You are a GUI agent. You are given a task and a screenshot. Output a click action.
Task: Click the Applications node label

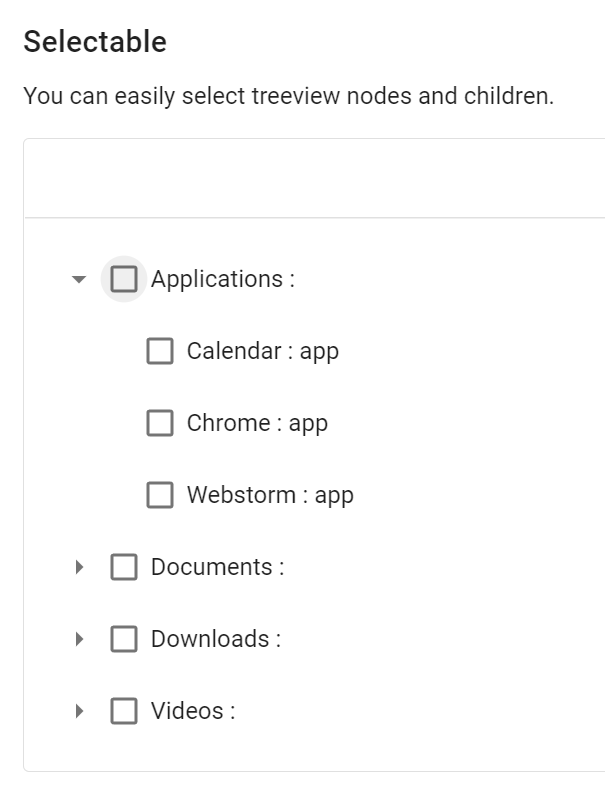click(x=222, y=279)
